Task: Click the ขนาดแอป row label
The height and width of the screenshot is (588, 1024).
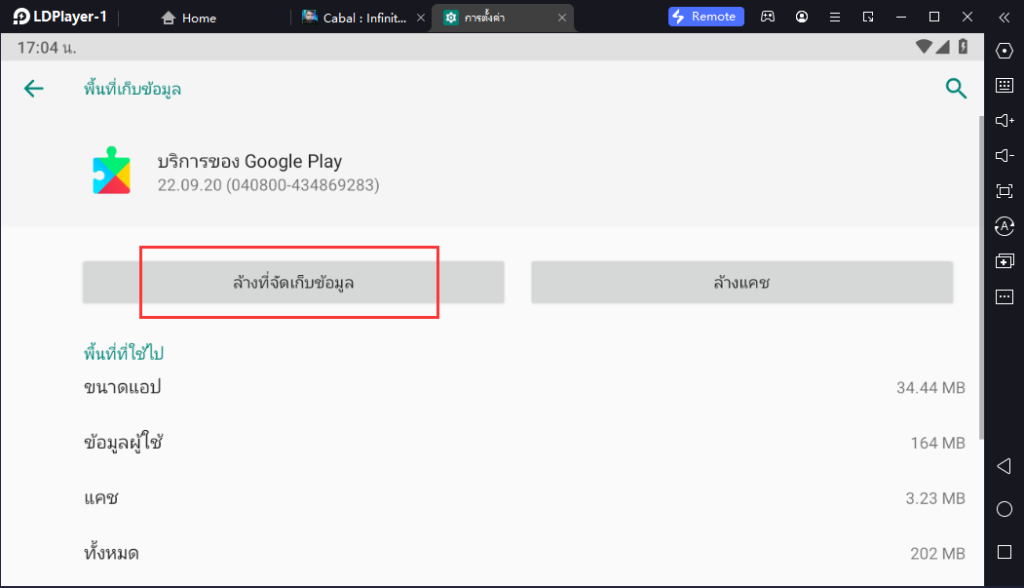Action: (122, 387)
